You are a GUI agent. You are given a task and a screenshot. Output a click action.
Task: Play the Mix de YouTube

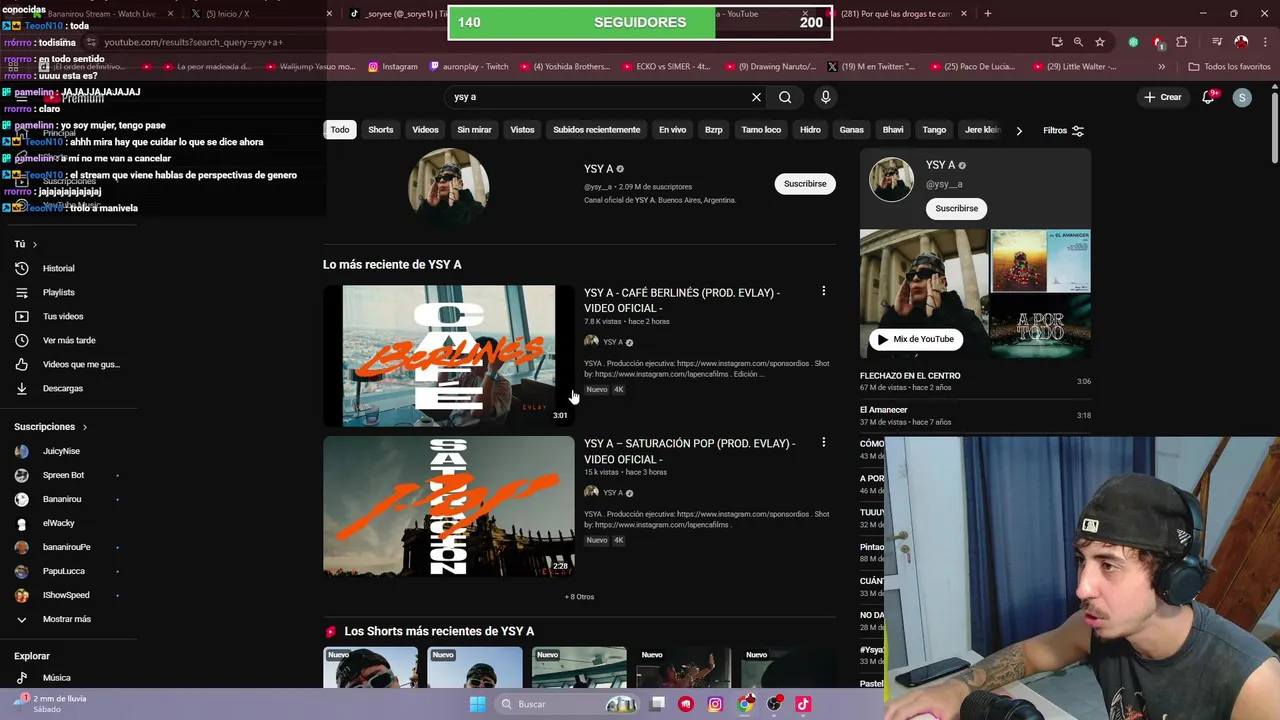point(915,339)
